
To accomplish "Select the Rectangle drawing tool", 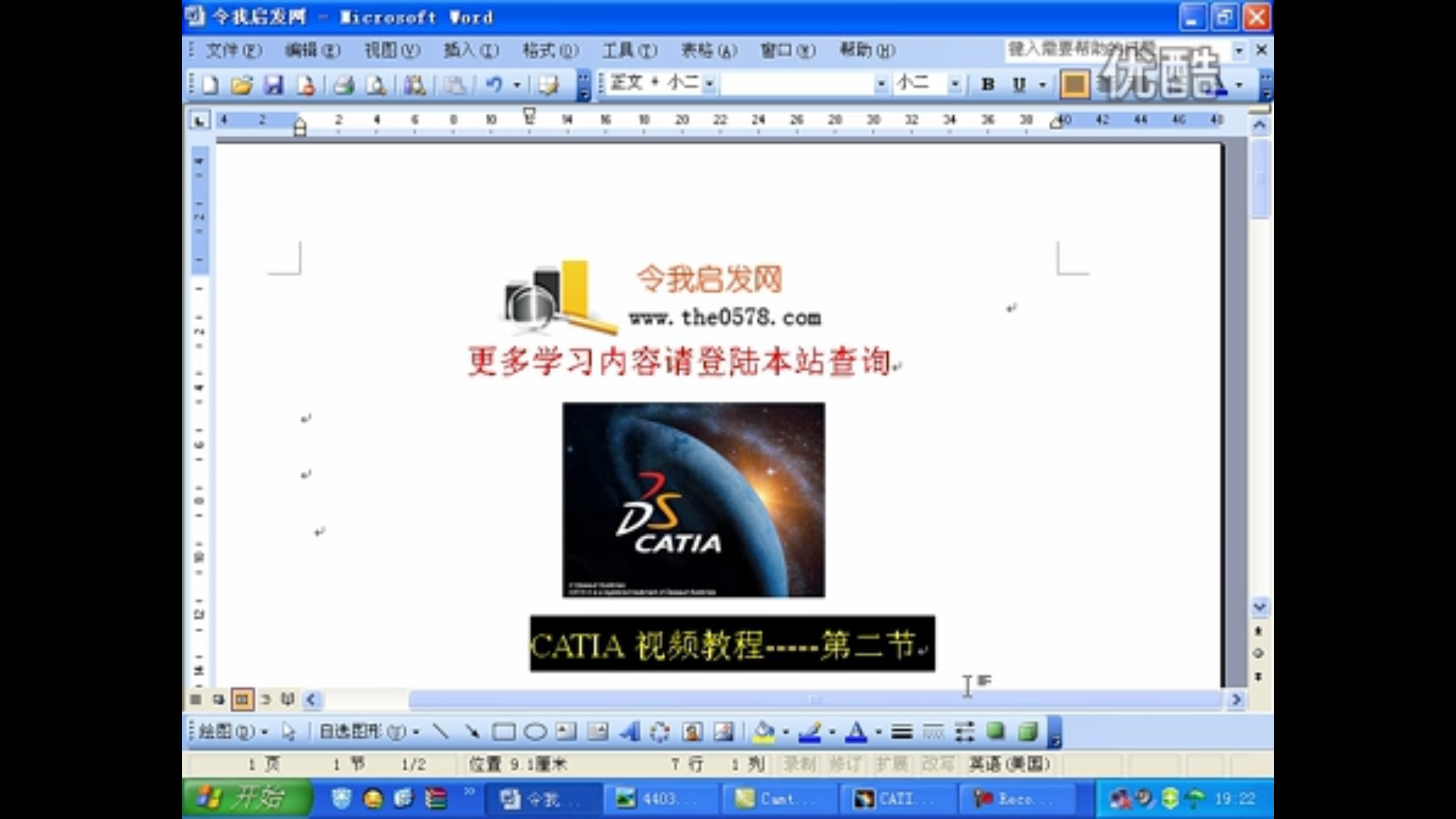I will coord(503,731).
